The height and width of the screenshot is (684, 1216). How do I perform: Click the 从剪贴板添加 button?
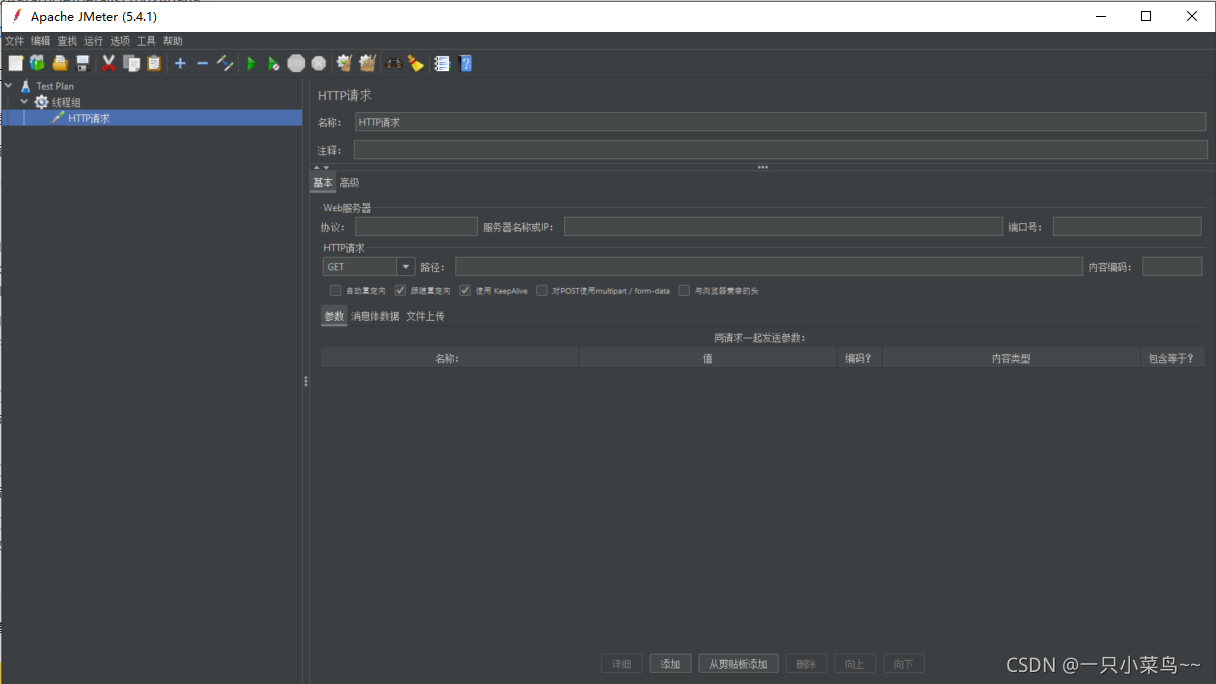(738, 664)
